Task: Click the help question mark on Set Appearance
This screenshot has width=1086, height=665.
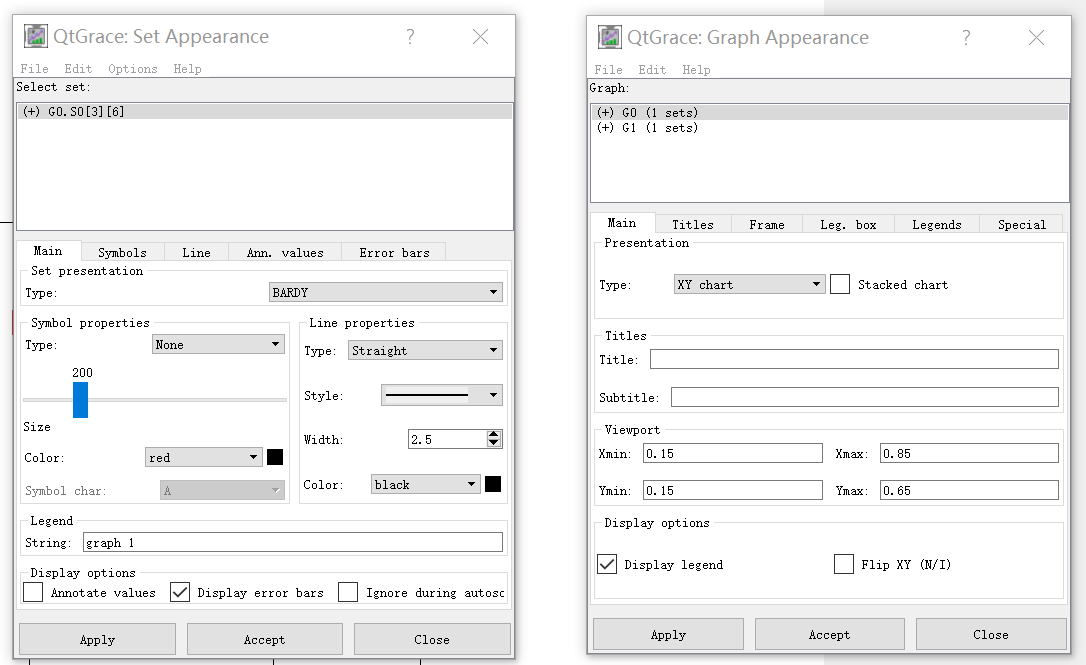Action: click(410, 36)
